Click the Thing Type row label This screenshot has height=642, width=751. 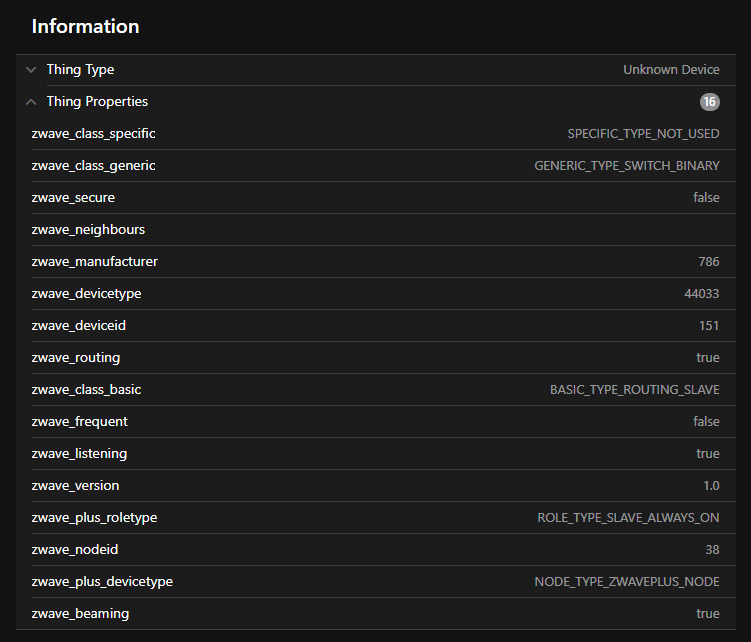[80, 70]
